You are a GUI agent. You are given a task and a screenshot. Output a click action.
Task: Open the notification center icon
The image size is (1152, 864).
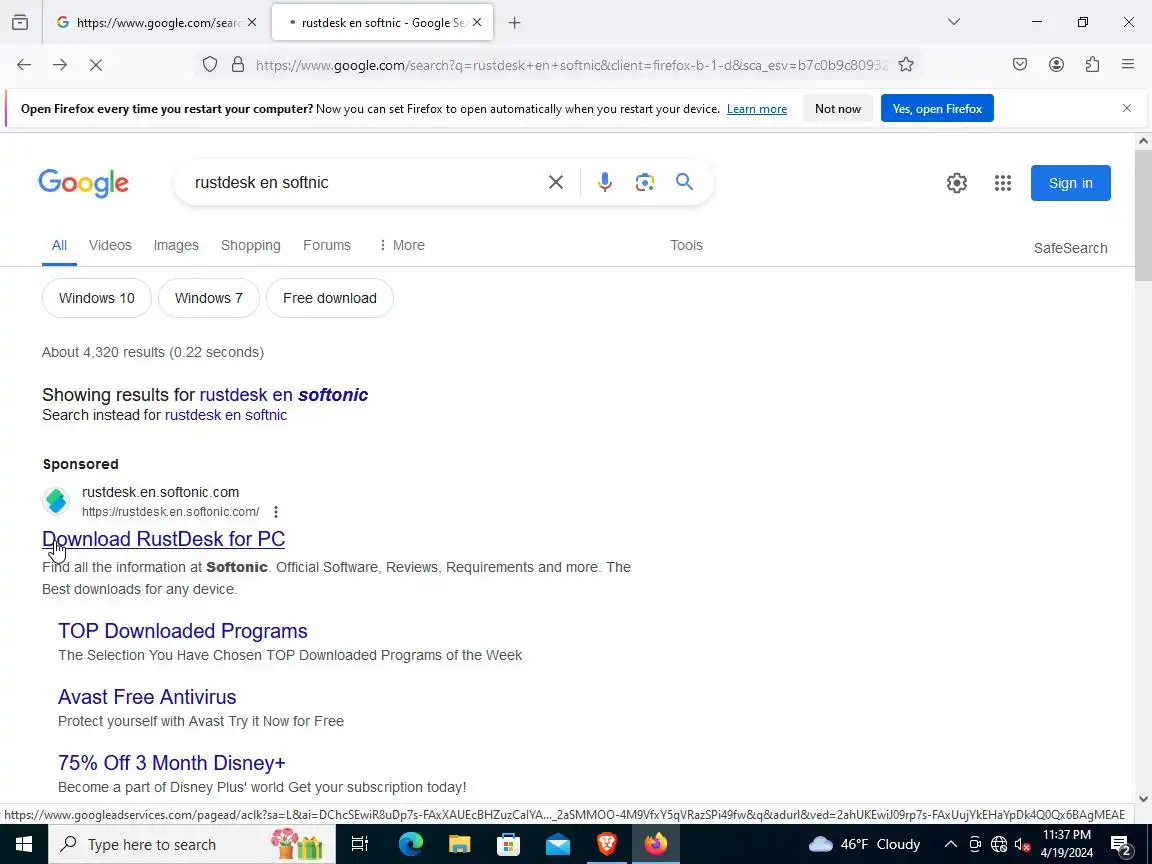click(1120, 845)
